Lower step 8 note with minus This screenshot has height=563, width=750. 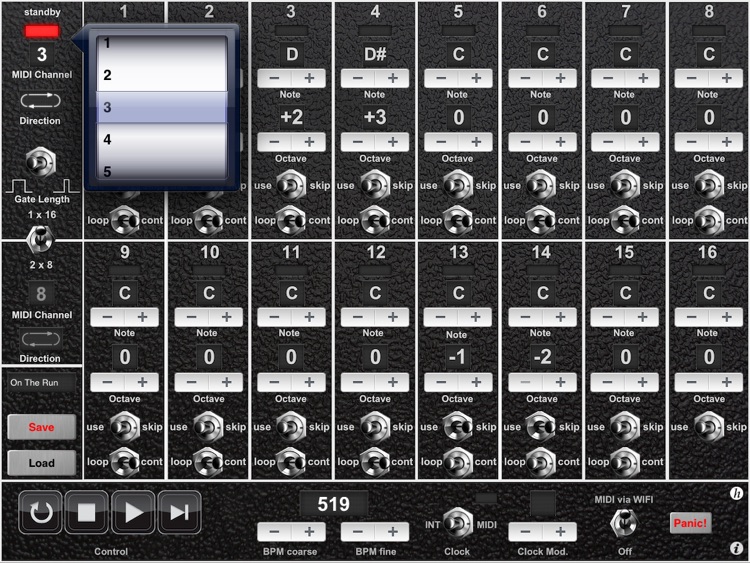coord(691,78)
